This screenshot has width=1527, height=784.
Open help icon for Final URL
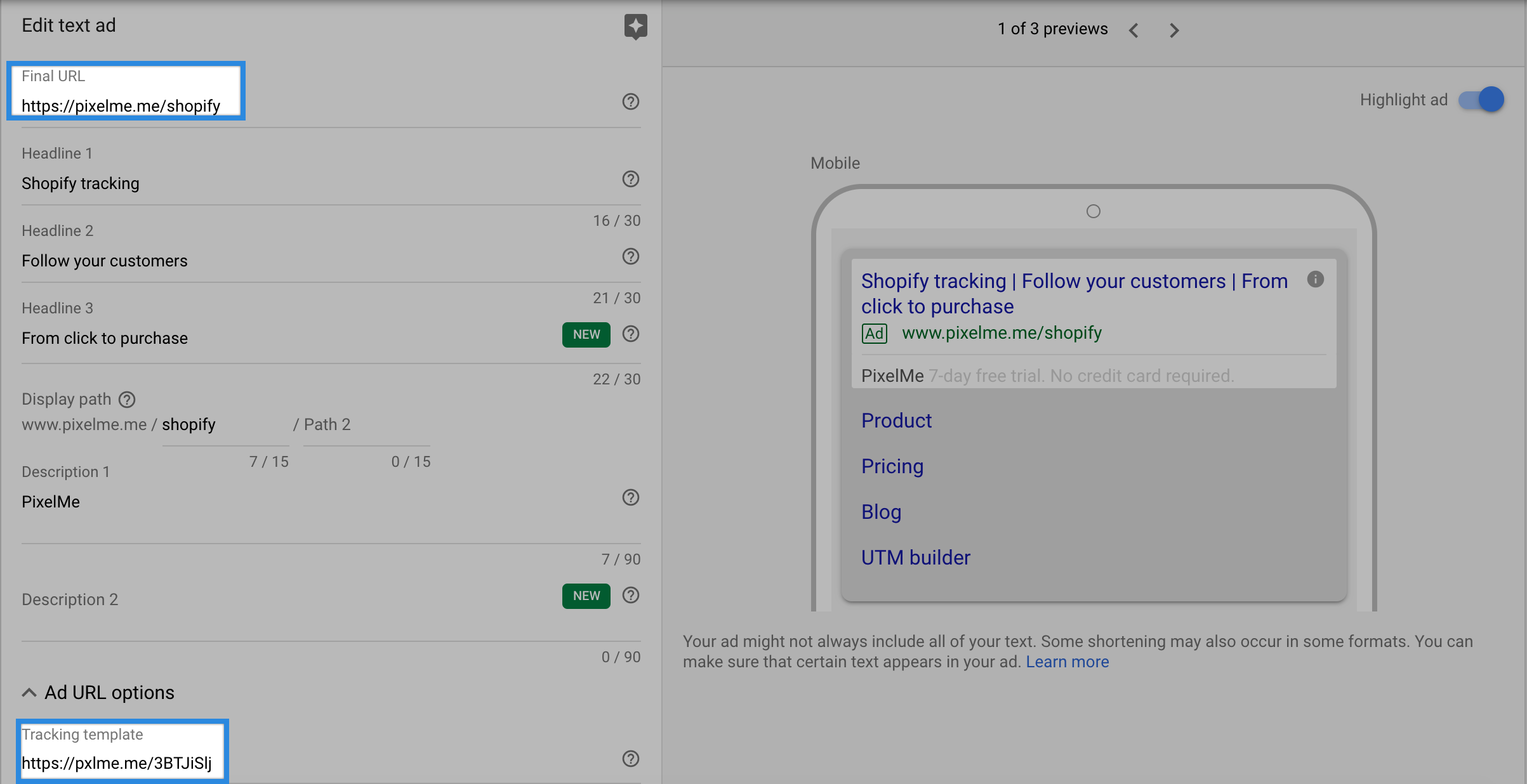630,101
